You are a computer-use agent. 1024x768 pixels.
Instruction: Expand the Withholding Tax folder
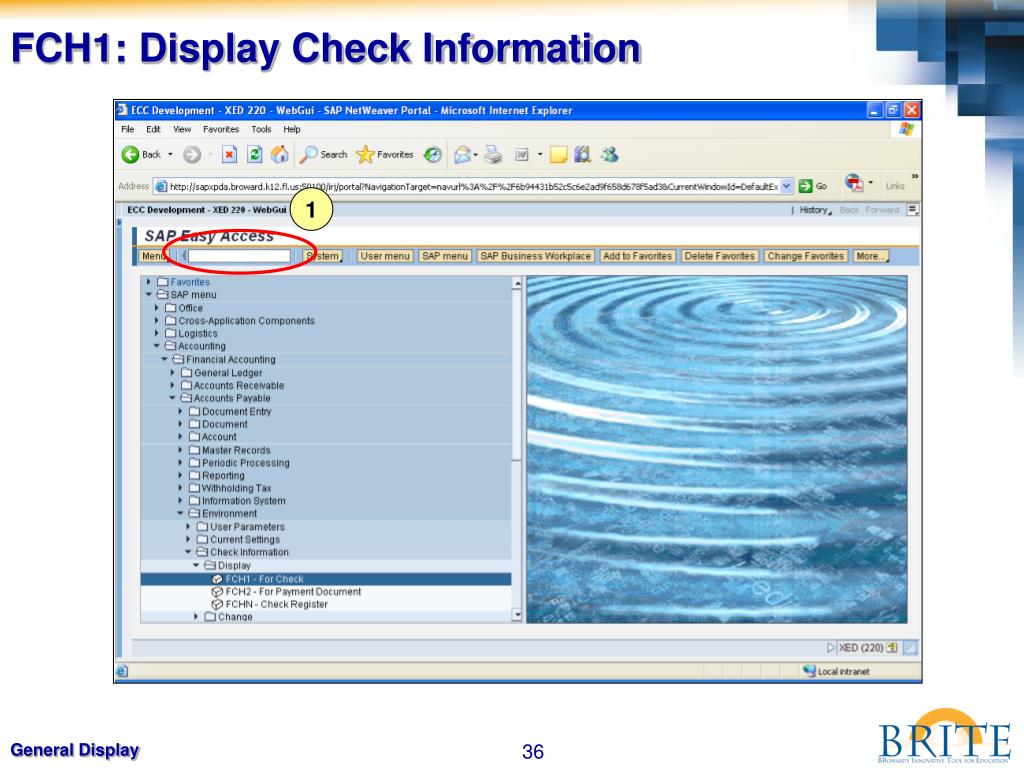click(x=180, y=488)
